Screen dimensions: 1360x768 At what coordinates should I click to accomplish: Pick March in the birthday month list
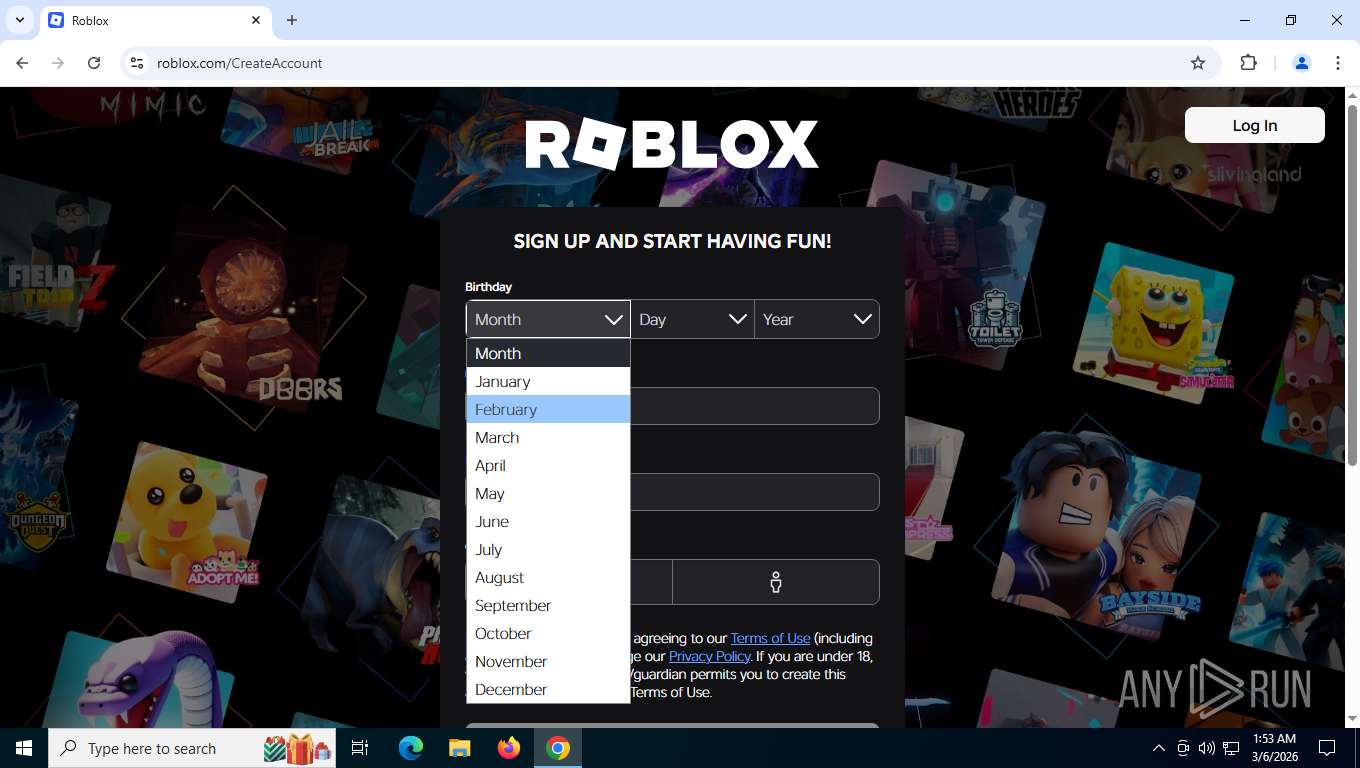click(x=548, y=437)
